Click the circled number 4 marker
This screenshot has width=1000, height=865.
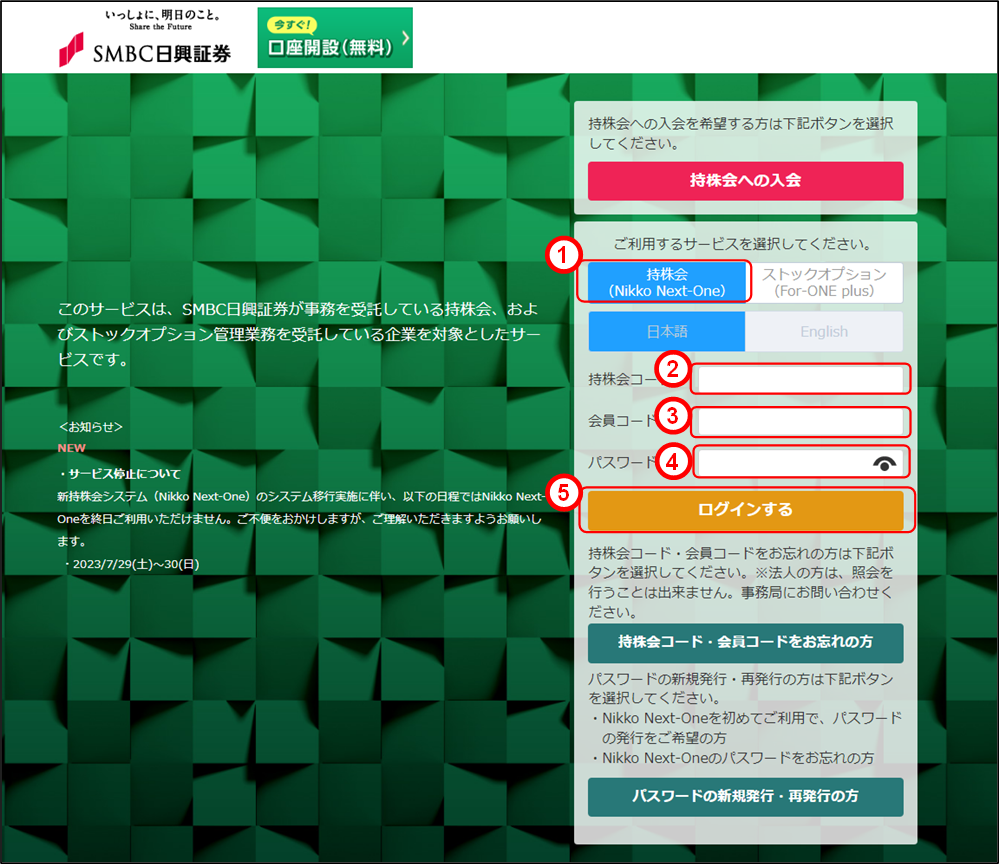point(675,461)
